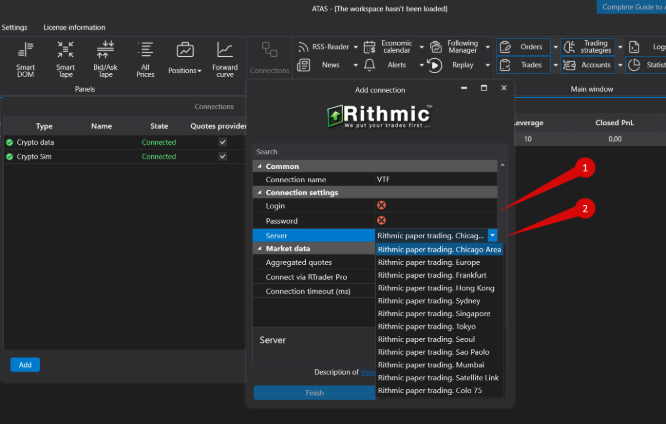Expand the Orders dropdown arrow
Viewport: 666px width, 424px height.
pos(555,47)
